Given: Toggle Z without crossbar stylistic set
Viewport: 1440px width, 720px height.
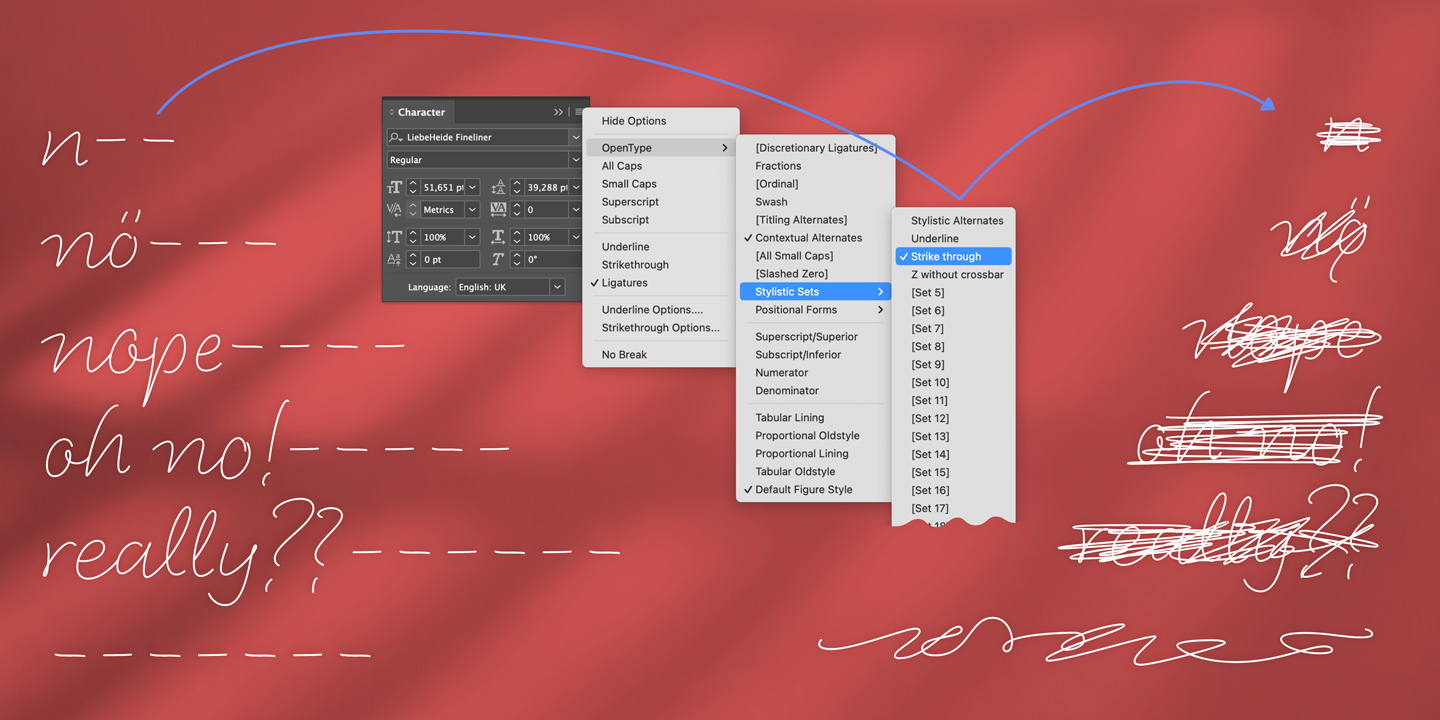Looking at the screenshot, I should click(957, 275).
